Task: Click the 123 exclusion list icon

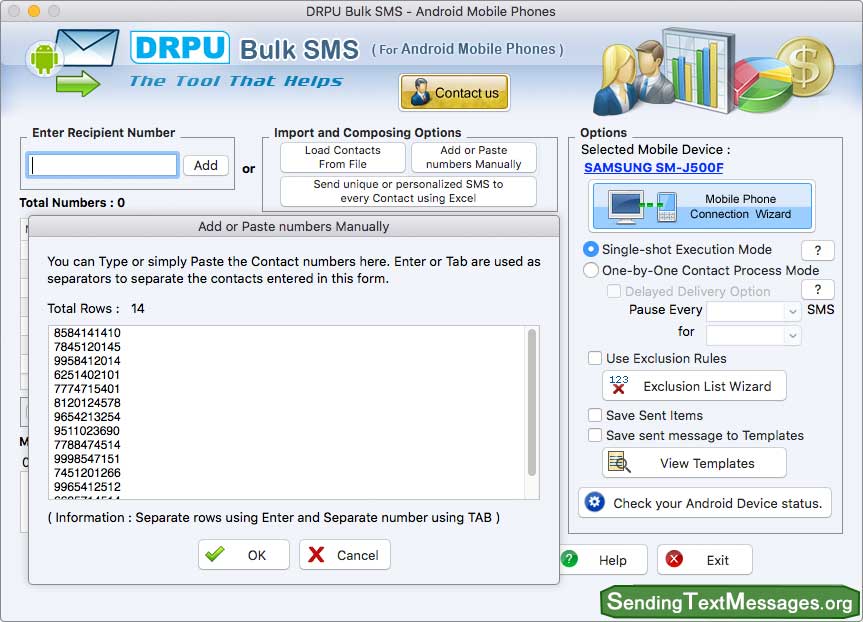Action: 619,385
